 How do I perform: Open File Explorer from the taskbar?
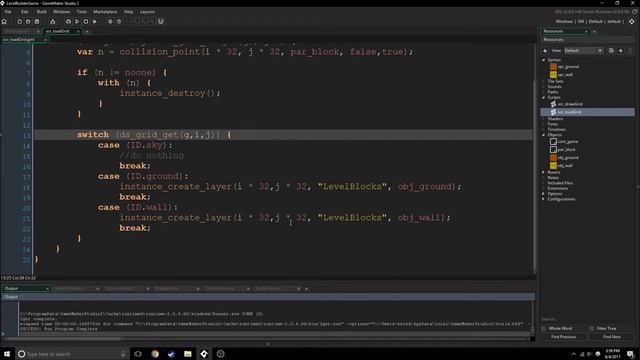(x=188, y=354)
